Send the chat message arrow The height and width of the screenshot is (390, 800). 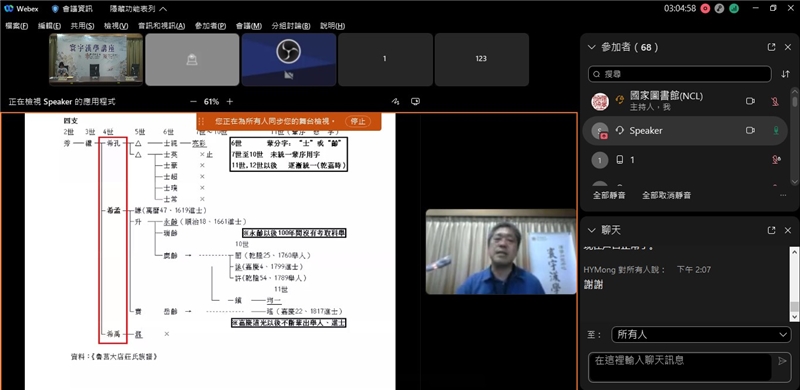click(x=782, y=361)
